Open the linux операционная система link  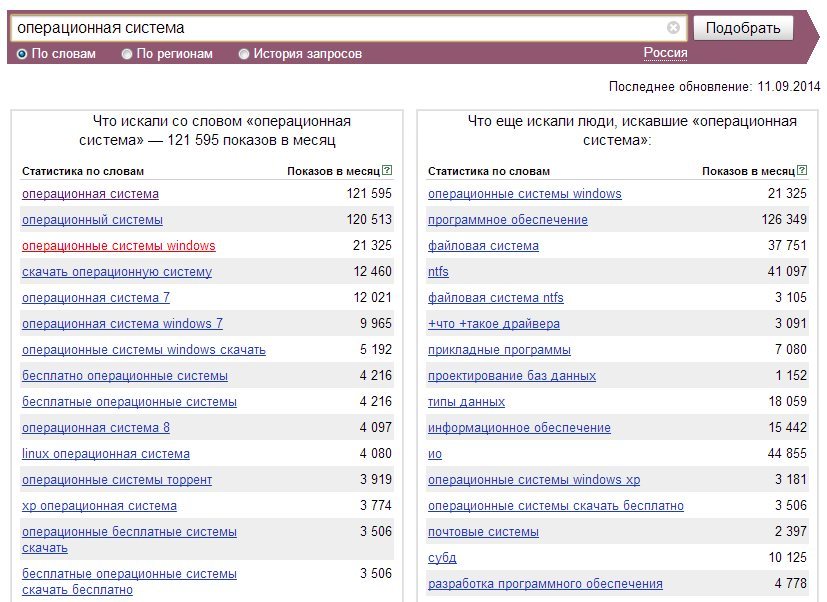(x=105, y=454)
